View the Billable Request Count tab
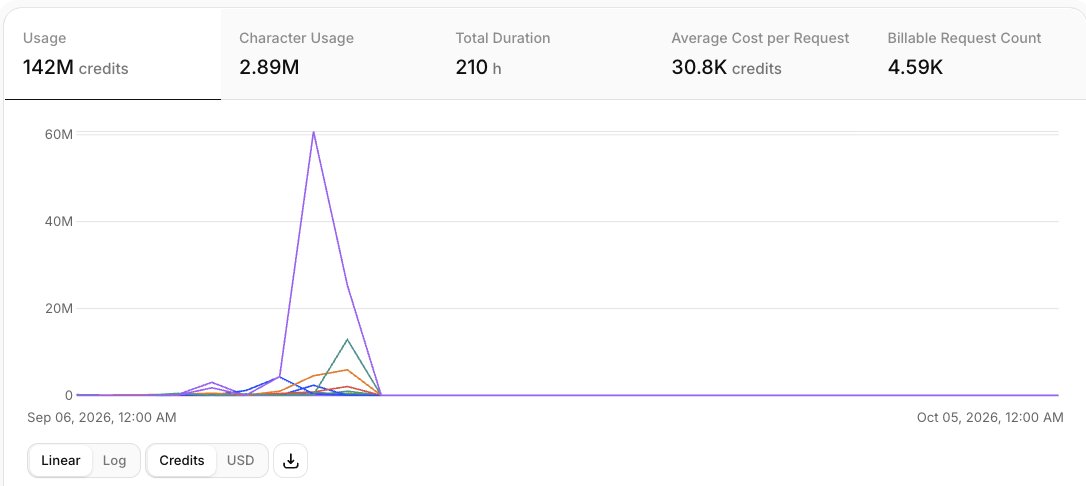Image resolution: width=1086 pixels, height=486 pixels. (977, 54)
